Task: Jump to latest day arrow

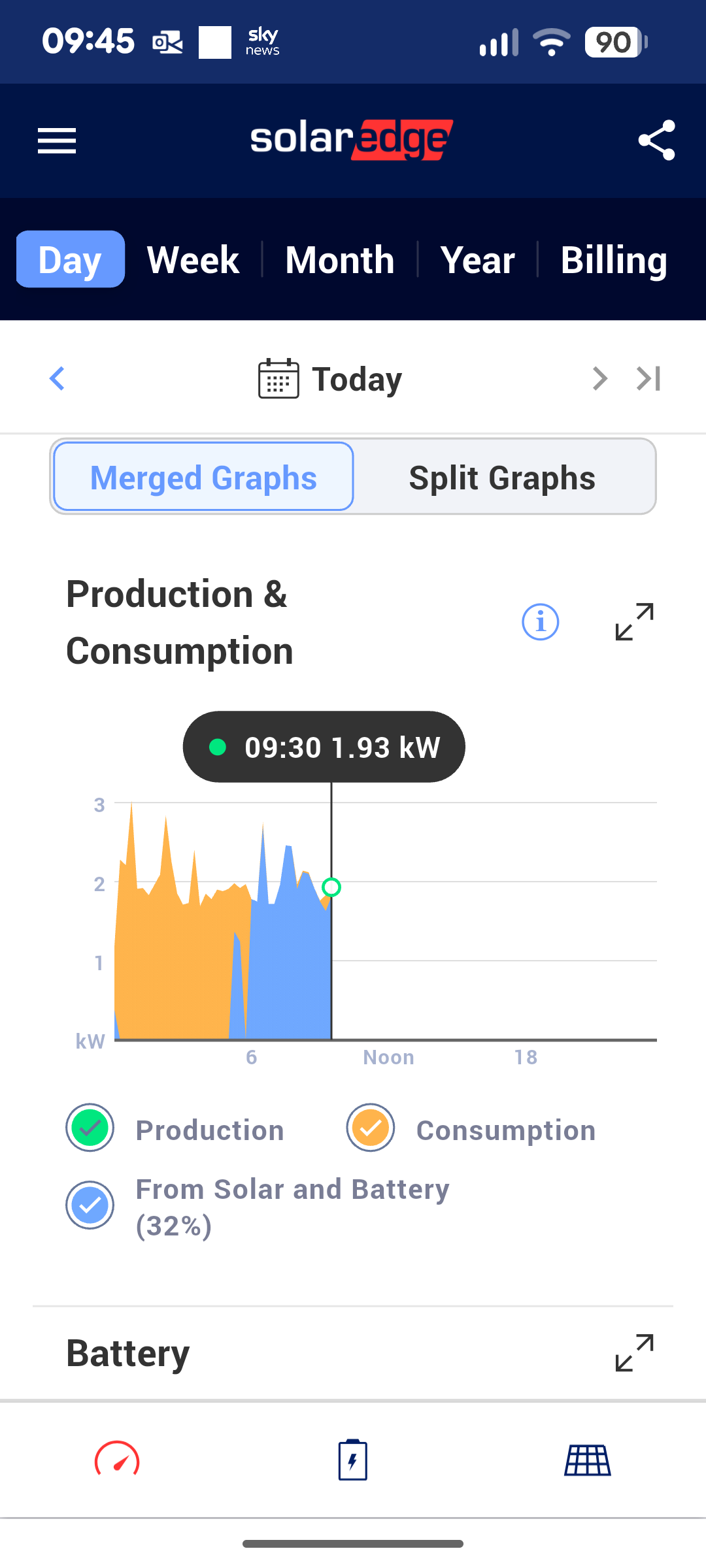Action: [x=648, y=378]
